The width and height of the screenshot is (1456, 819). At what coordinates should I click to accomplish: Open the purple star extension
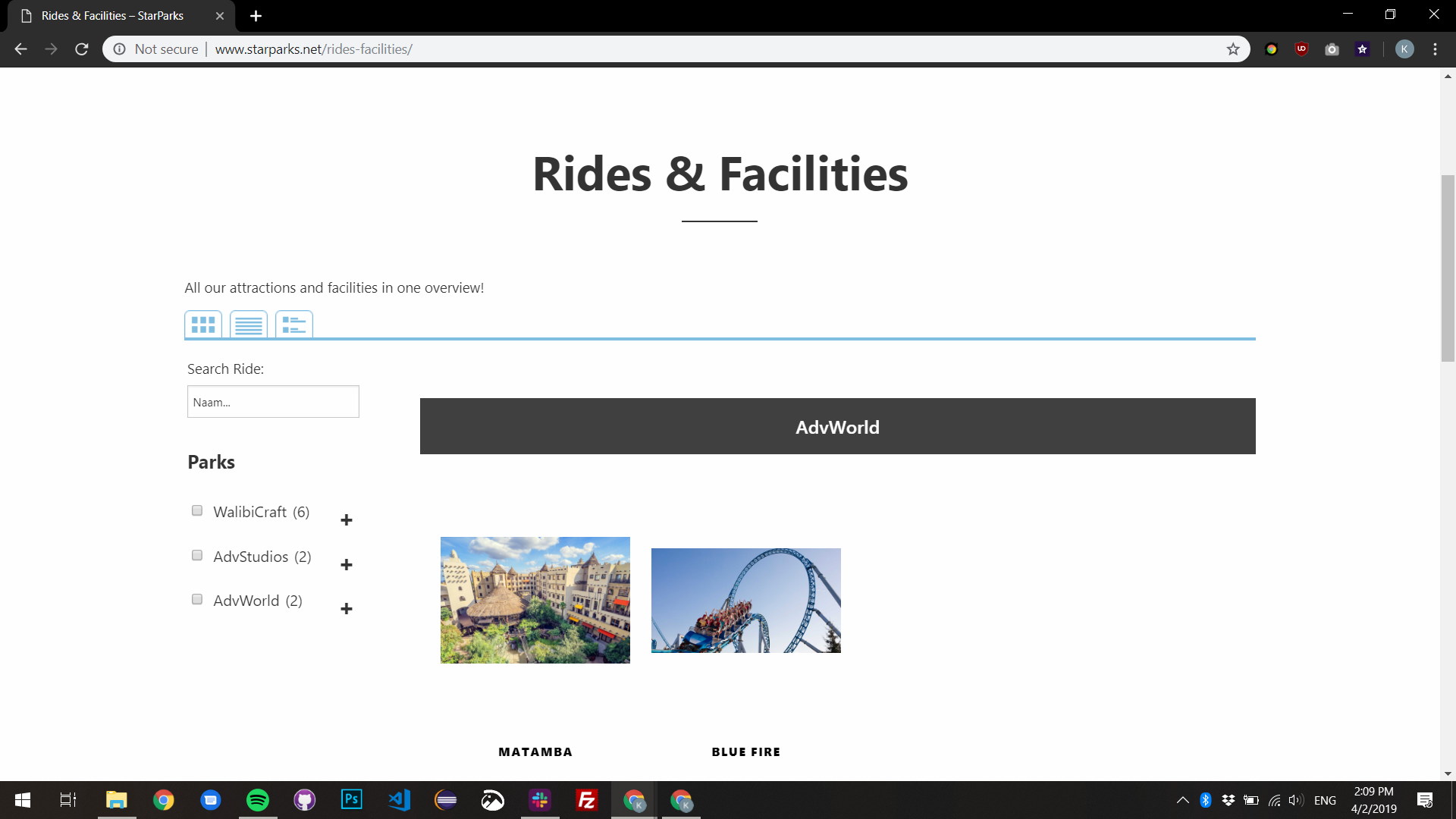(1363, 49)
